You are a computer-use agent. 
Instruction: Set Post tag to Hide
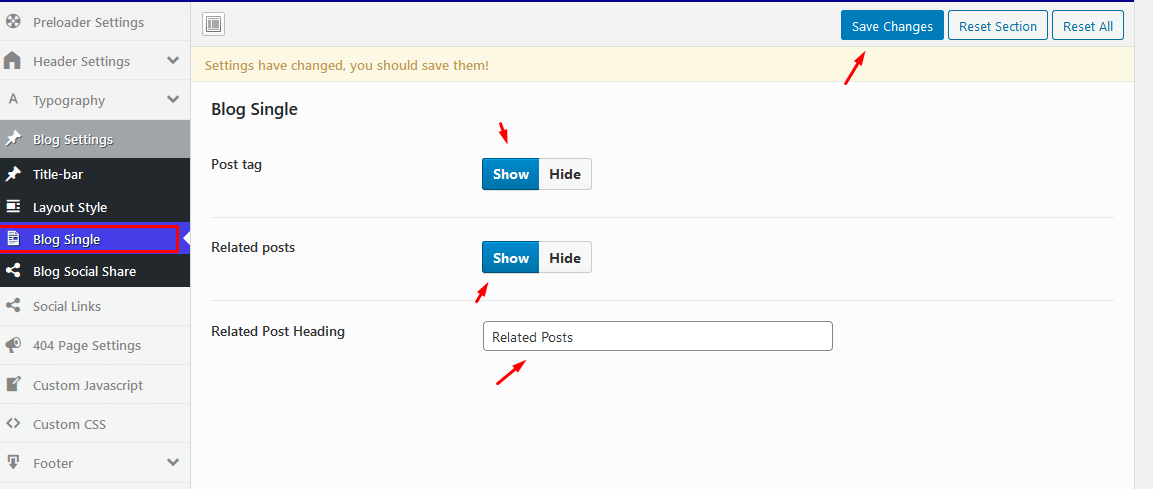565,174
